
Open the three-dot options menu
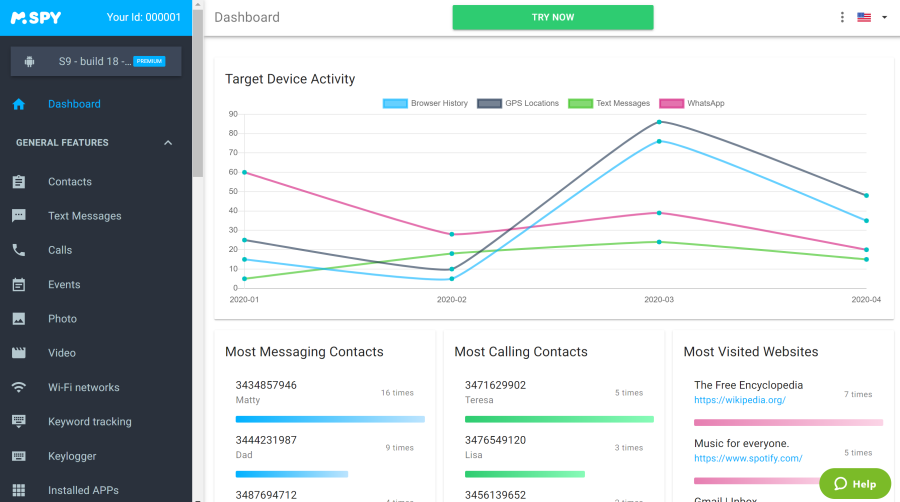[842, 17]
